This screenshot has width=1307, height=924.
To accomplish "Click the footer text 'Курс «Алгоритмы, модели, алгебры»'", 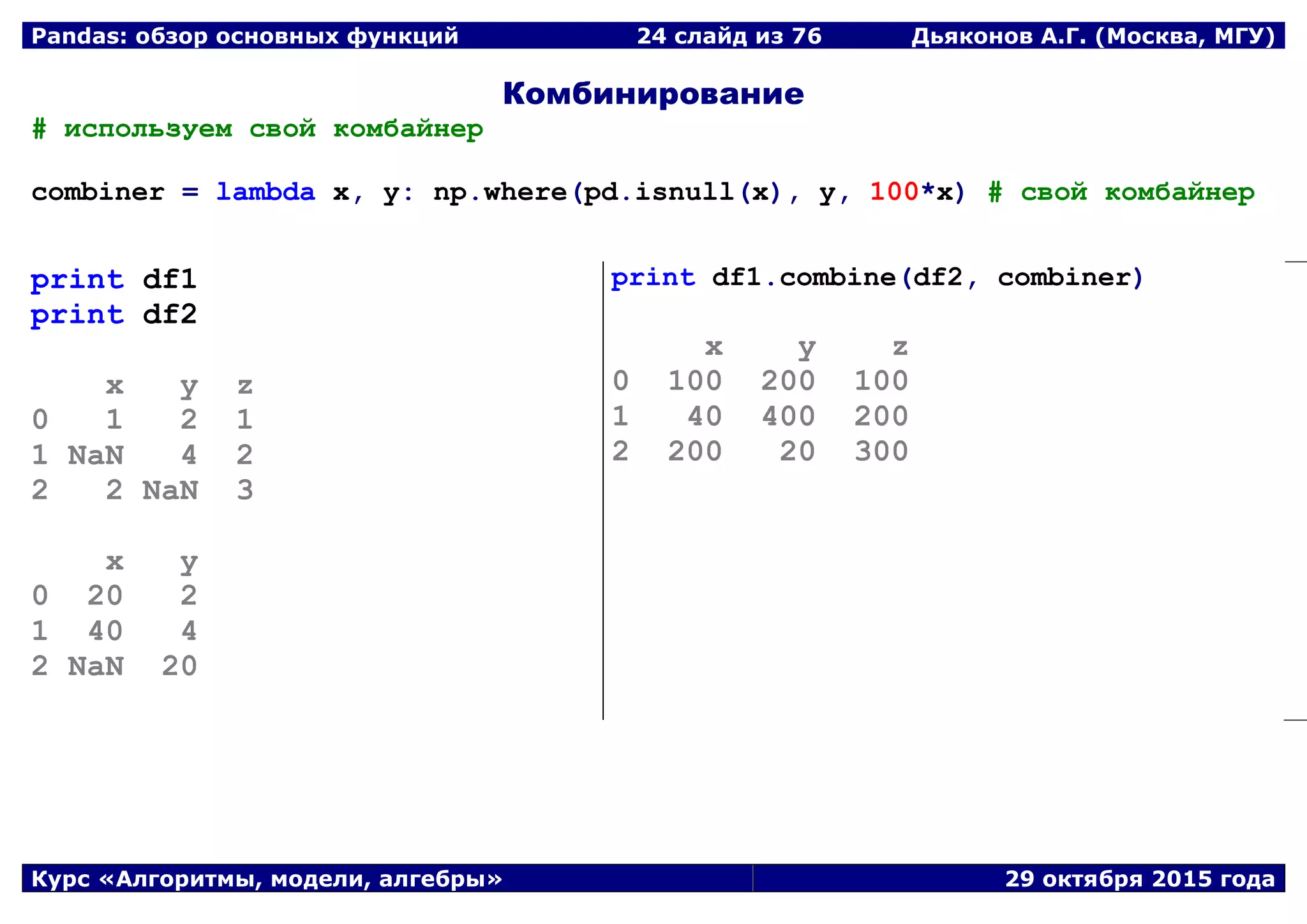I will (267, 879).
